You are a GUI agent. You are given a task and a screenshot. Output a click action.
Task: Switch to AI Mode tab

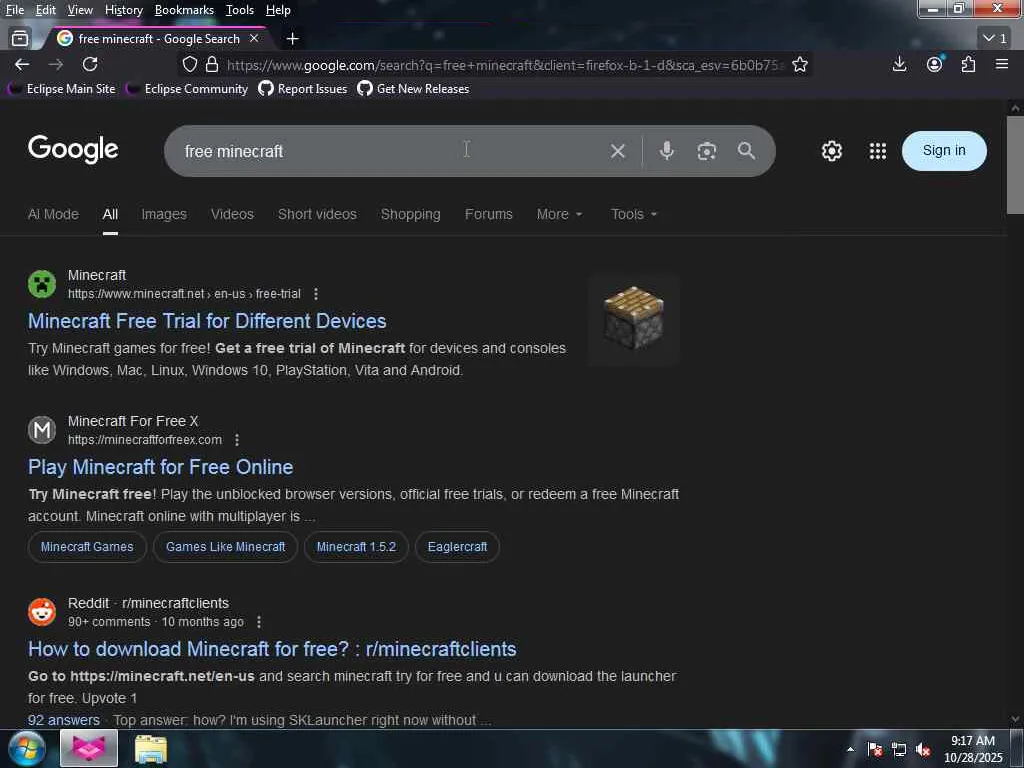pyautogui.click(x=53, y=214)
